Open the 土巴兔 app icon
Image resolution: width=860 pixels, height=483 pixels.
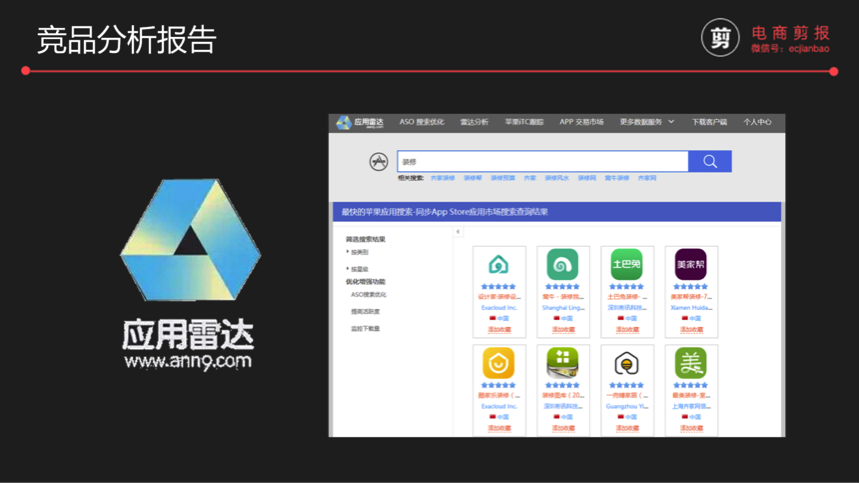click(x=626, y=265)
